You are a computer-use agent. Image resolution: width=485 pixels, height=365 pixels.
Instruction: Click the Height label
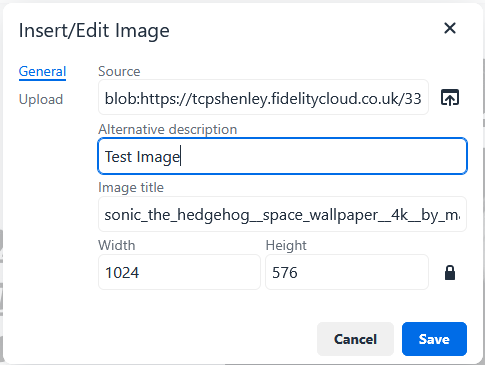click(x=286, y=245)
